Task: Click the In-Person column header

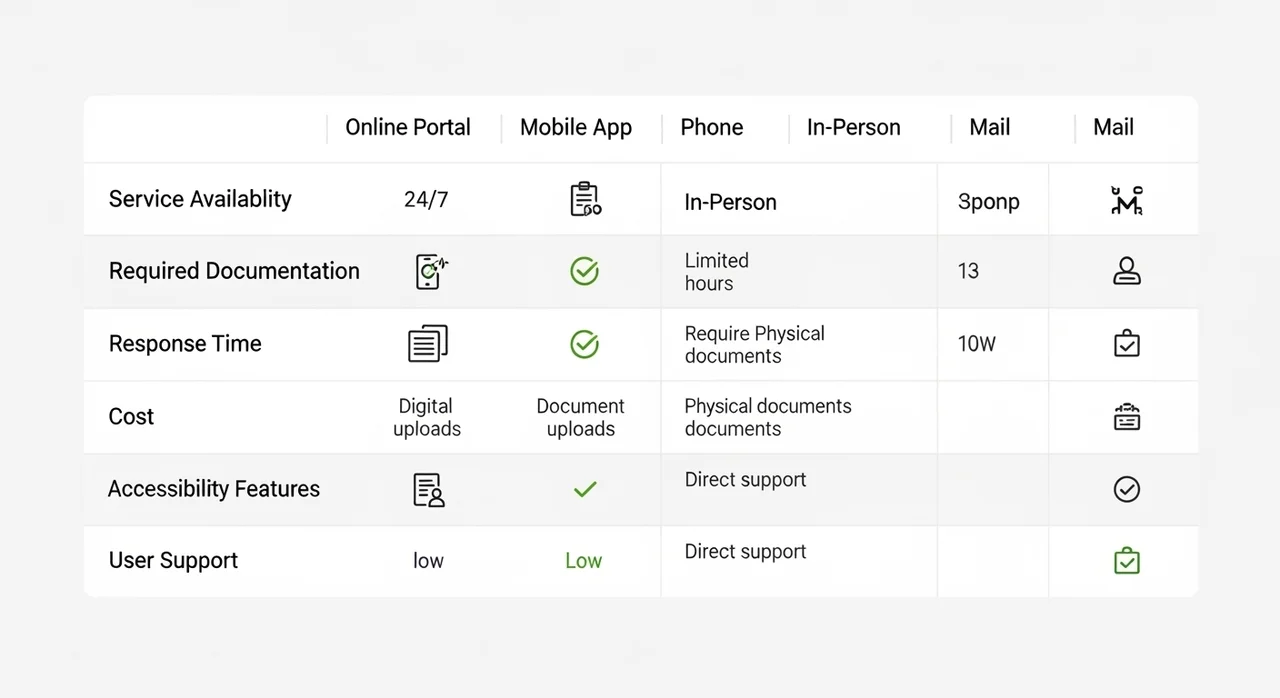Action: click(854, 128)
